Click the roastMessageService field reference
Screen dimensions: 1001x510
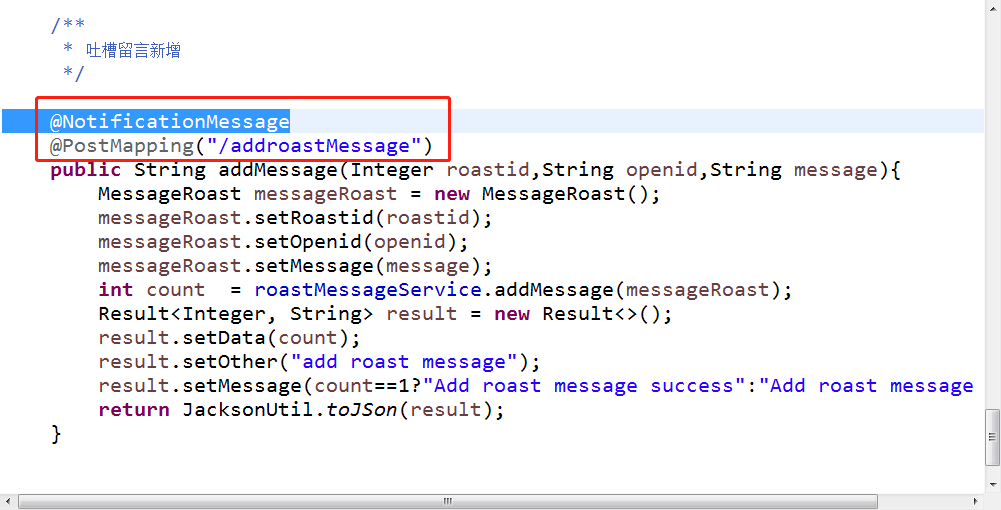click(368, 290)
